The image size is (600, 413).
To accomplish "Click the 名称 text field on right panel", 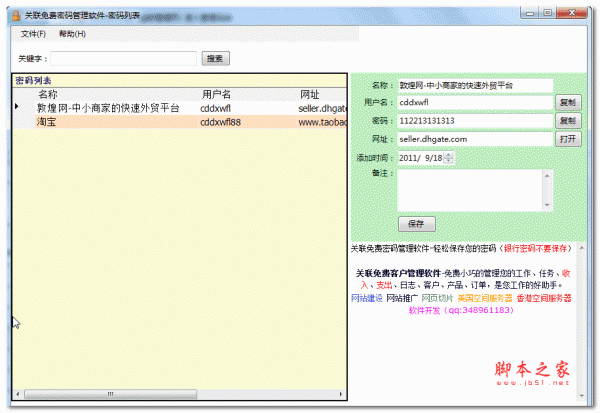I will pos(475,85).
